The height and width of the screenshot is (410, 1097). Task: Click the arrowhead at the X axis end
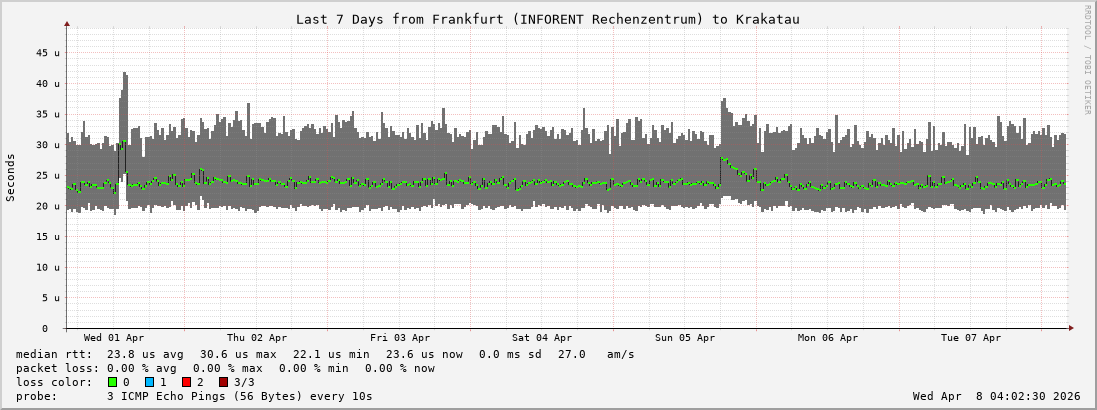[x=1070, y=328]
